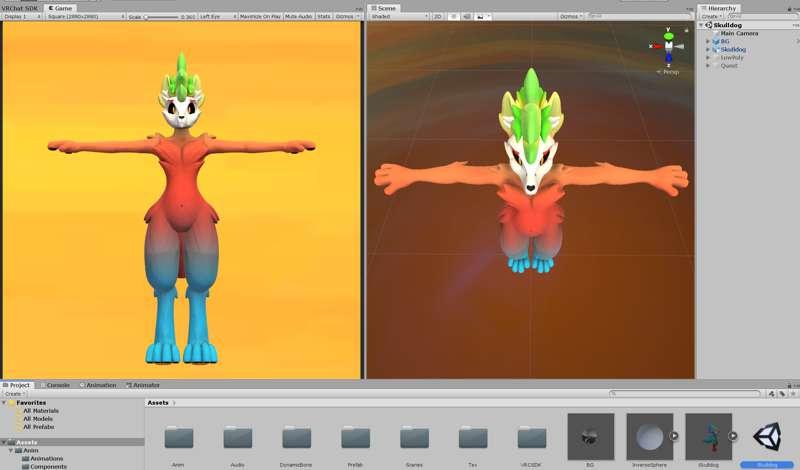Switch to the Project tab
Viewport: 800px width, 470px height.
(17, 385)
